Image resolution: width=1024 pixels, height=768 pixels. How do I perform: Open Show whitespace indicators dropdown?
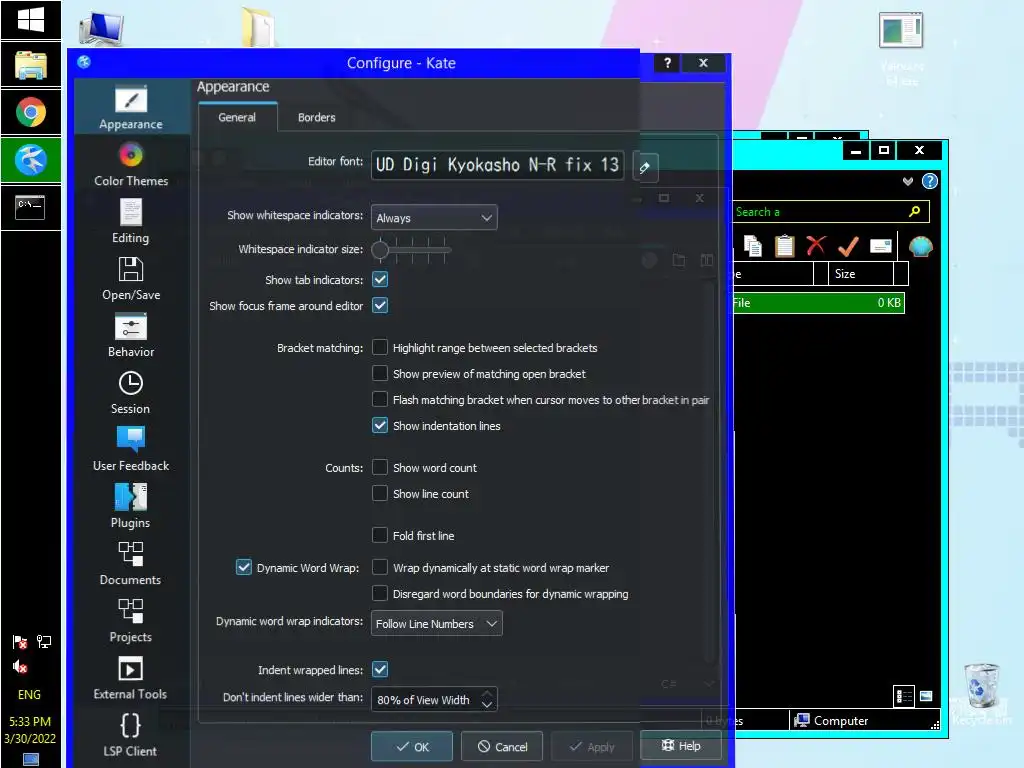(434, 217)
